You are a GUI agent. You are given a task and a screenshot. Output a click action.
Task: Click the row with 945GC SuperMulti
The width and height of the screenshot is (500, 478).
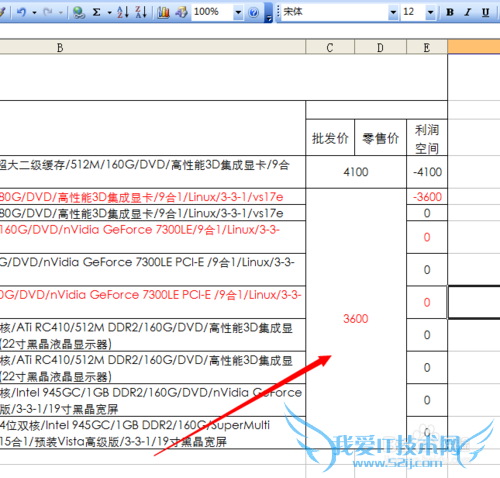(x=152, y=433)
